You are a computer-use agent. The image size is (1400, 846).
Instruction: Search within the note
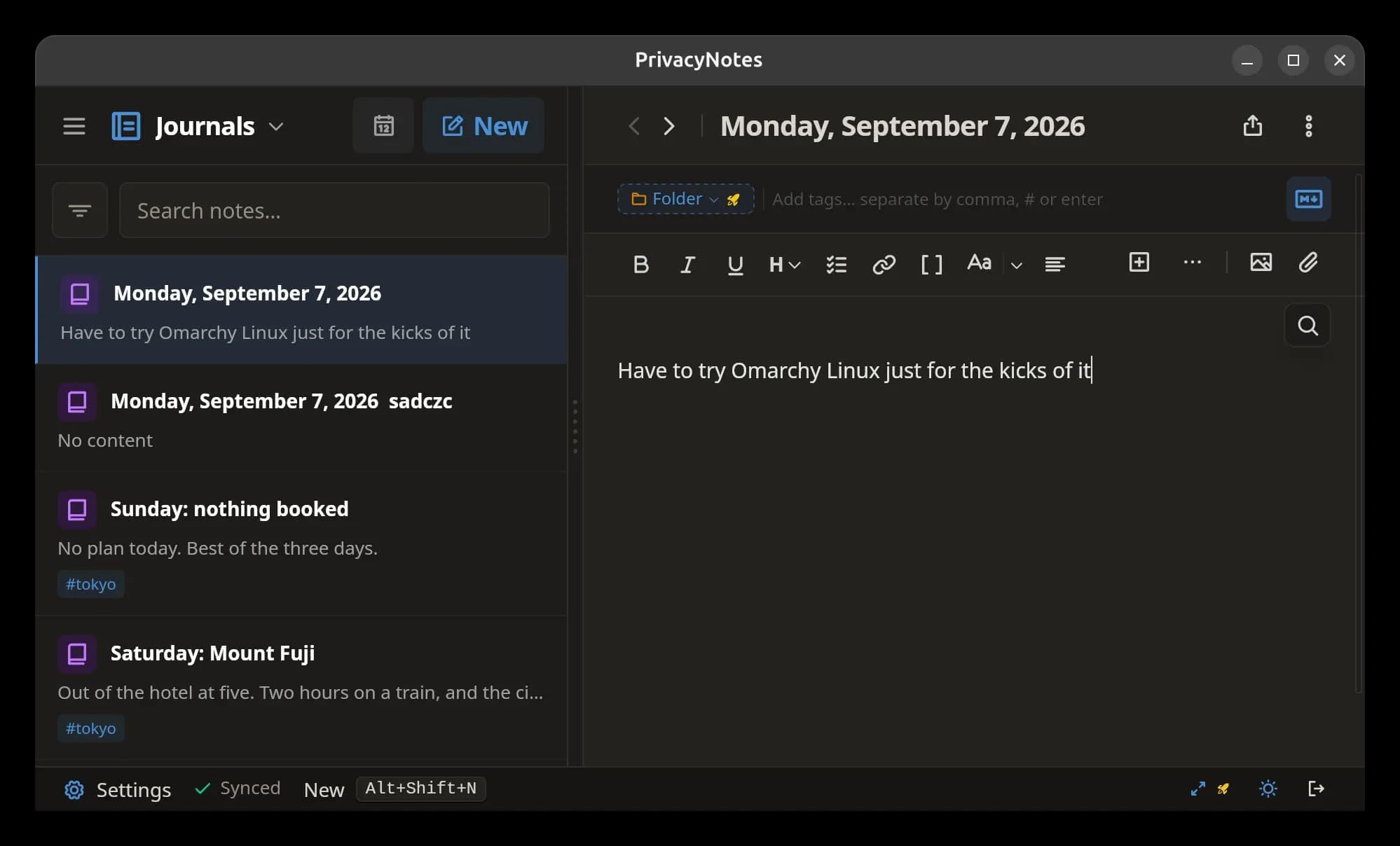click(1308, 326)
